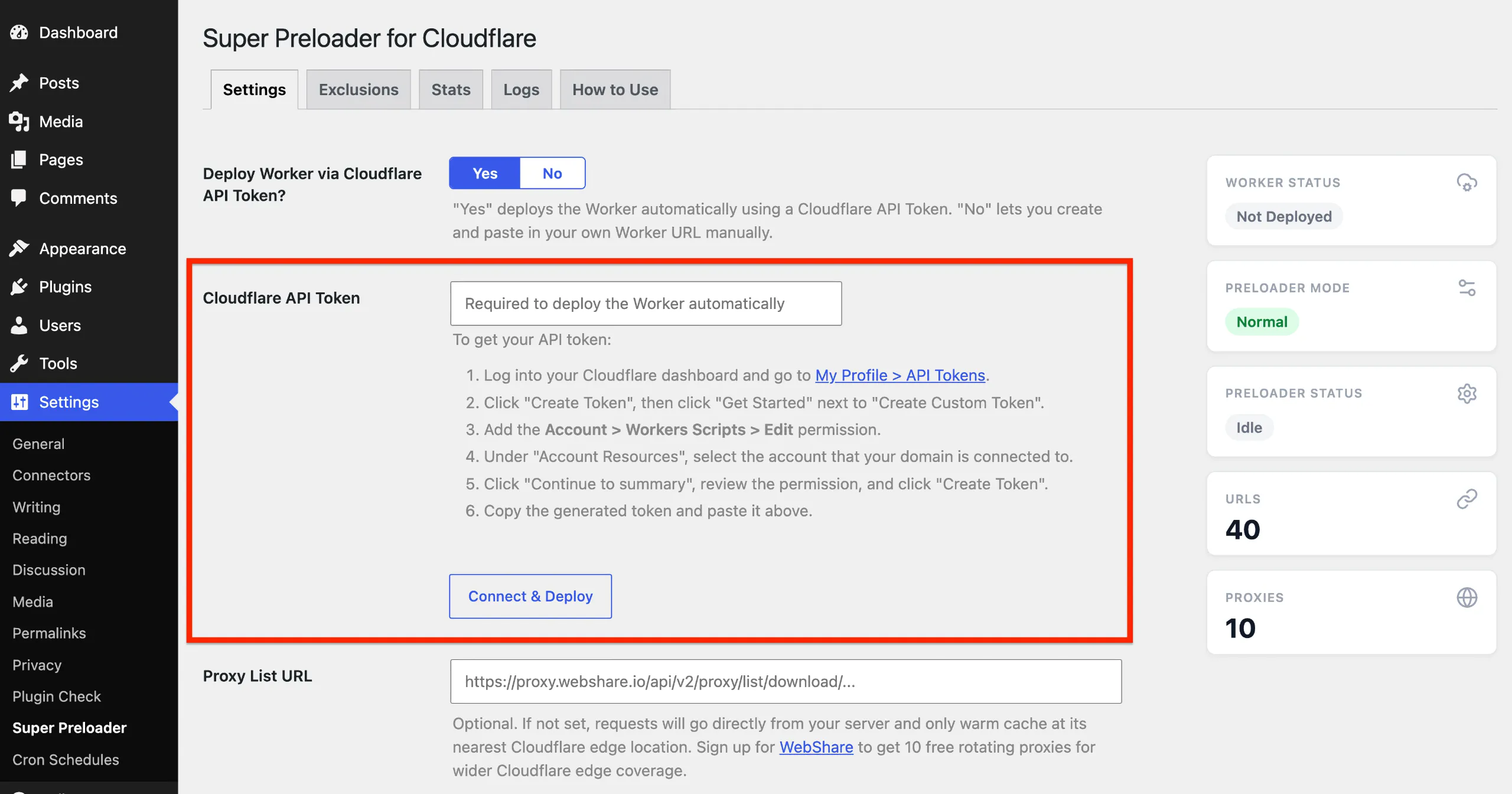Open Cron Schedules submenu item
This screenshot has width=1512, height=794.
click(x=66, y=759)
